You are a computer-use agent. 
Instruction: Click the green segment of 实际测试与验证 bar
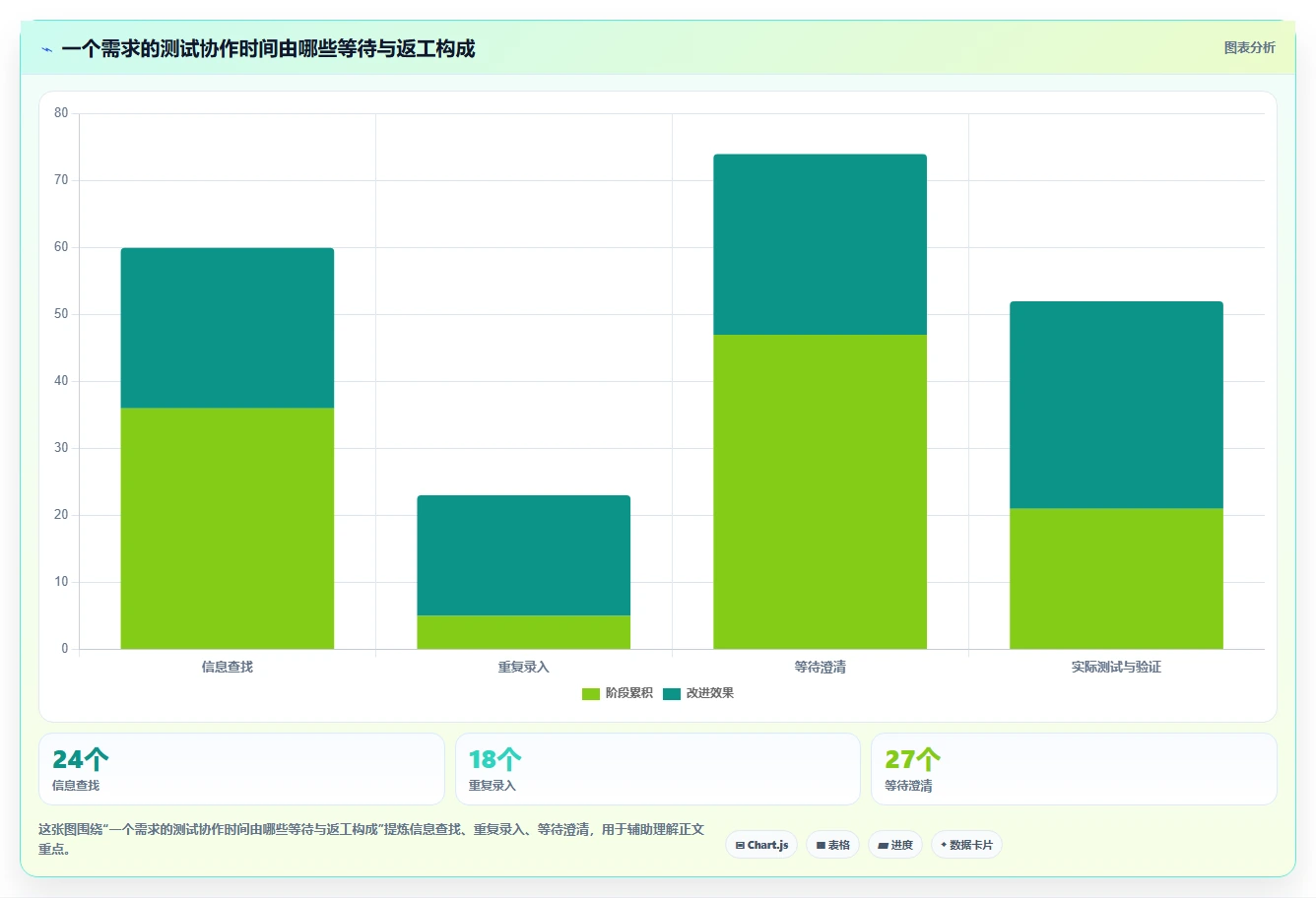1117,578
